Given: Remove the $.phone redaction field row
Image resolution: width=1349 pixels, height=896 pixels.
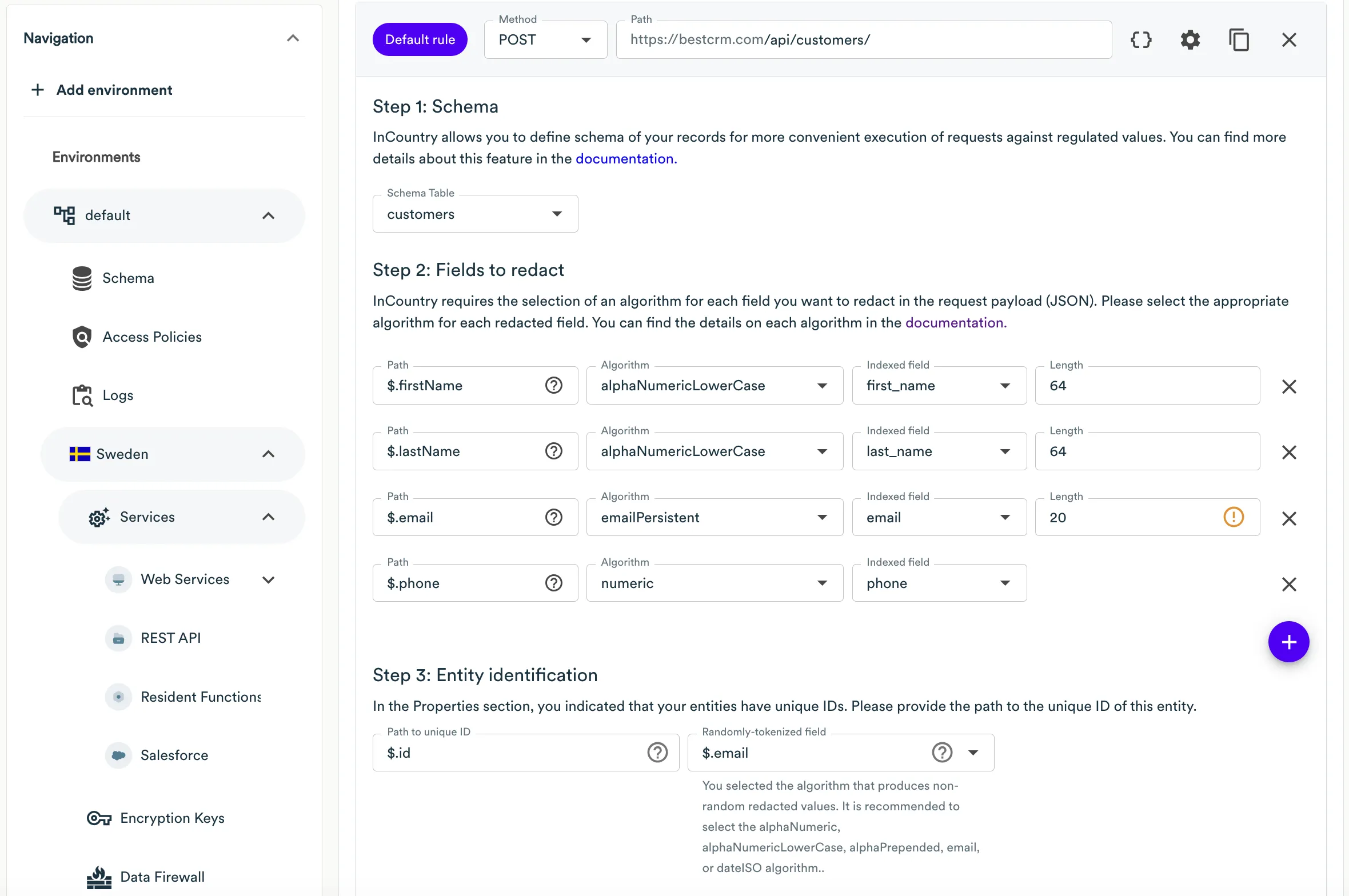Looking at the screenshot, I should click(x=1289, y=584).
